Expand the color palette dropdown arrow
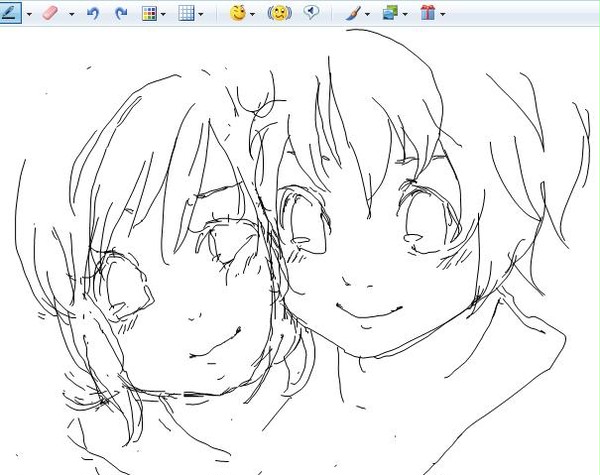Screen dimensions: 600x475 [163, 15]
